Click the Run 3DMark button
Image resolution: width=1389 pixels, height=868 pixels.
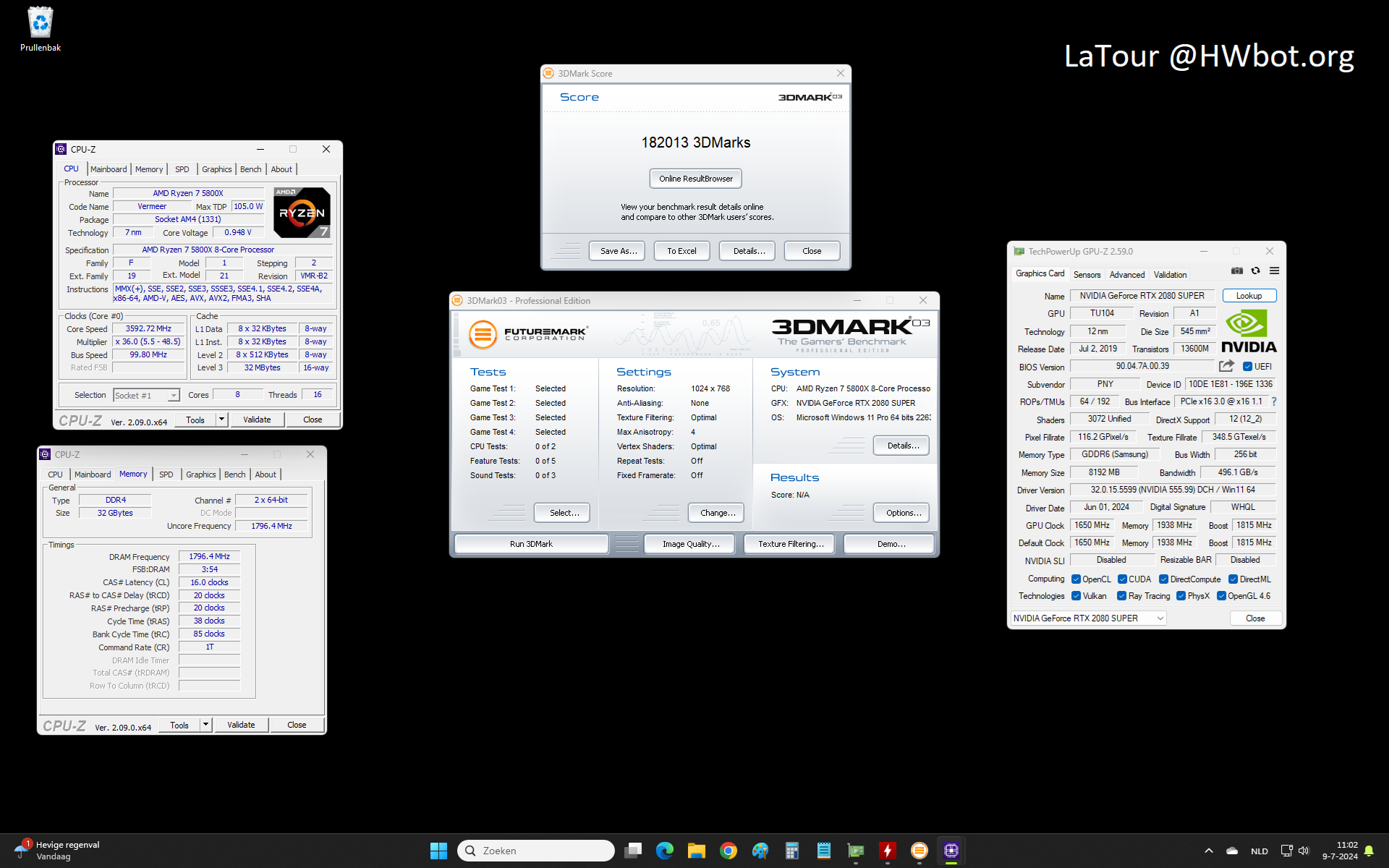point(531,544)
